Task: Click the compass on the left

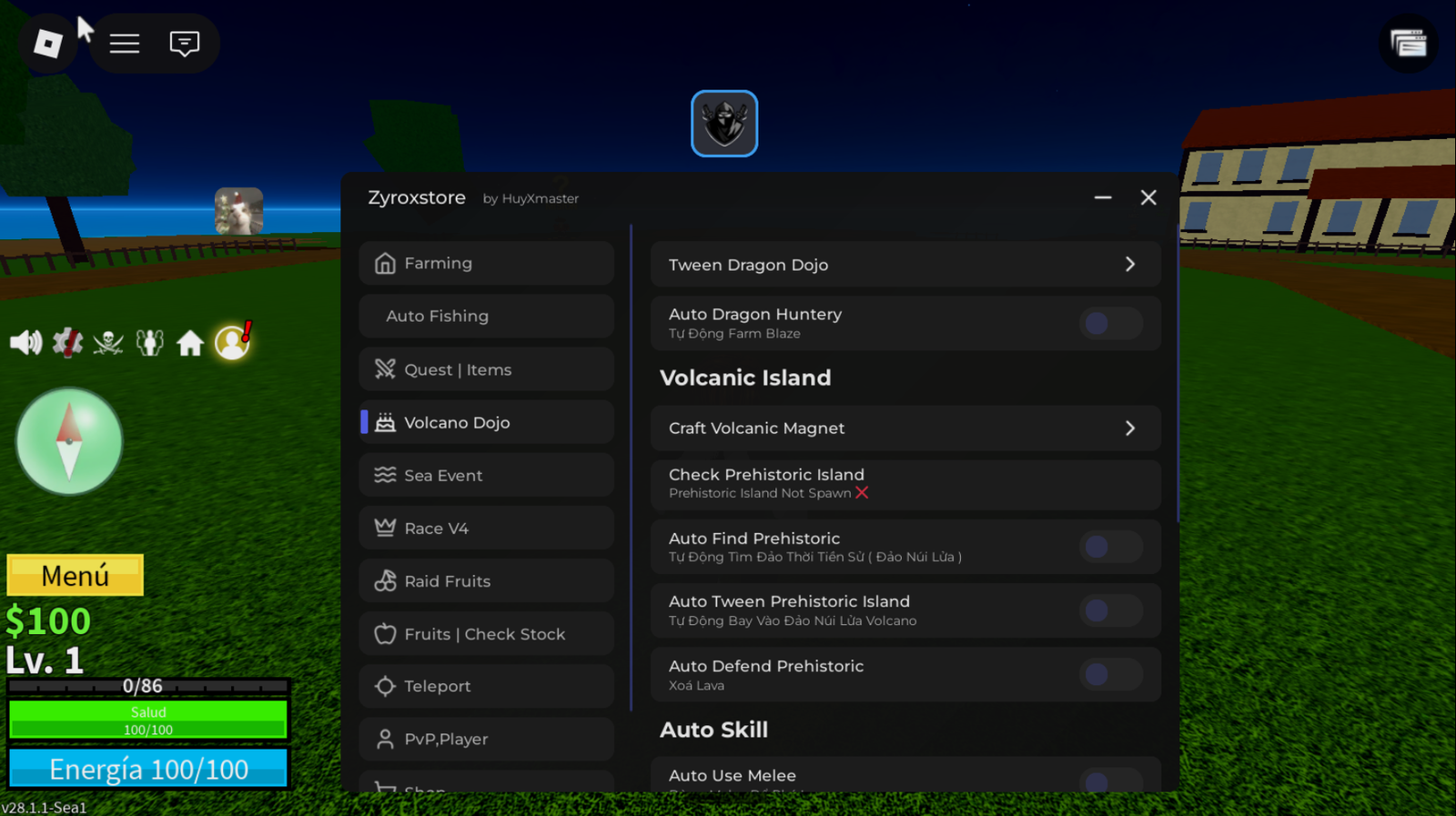Action: point(69,441)
